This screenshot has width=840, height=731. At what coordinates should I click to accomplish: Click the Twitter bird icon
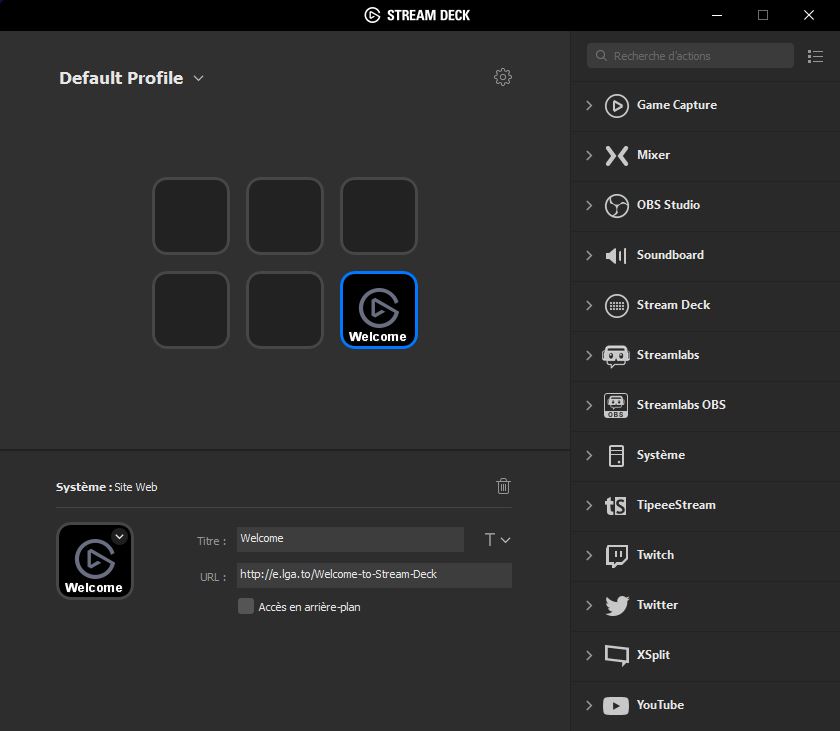pyautogui.click(x=617, y=606)
